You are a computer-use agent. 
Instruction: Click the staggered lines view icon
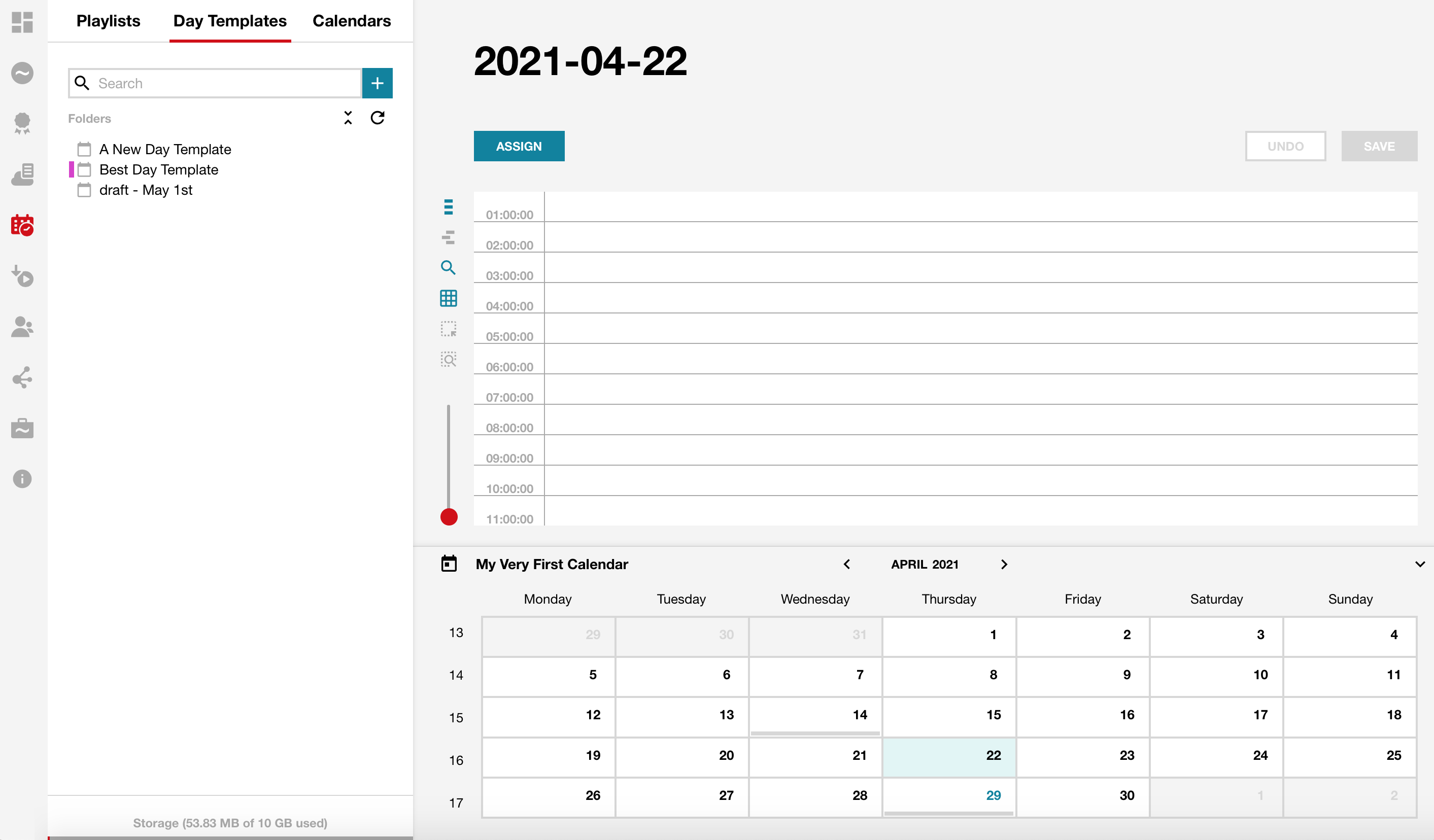449,237
